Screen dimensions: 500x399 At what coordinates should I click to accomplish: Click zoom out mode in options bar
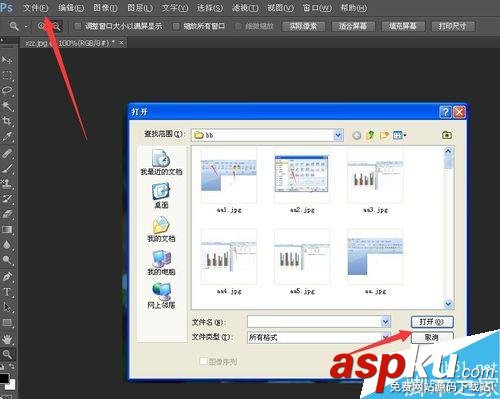coord(56,26)
